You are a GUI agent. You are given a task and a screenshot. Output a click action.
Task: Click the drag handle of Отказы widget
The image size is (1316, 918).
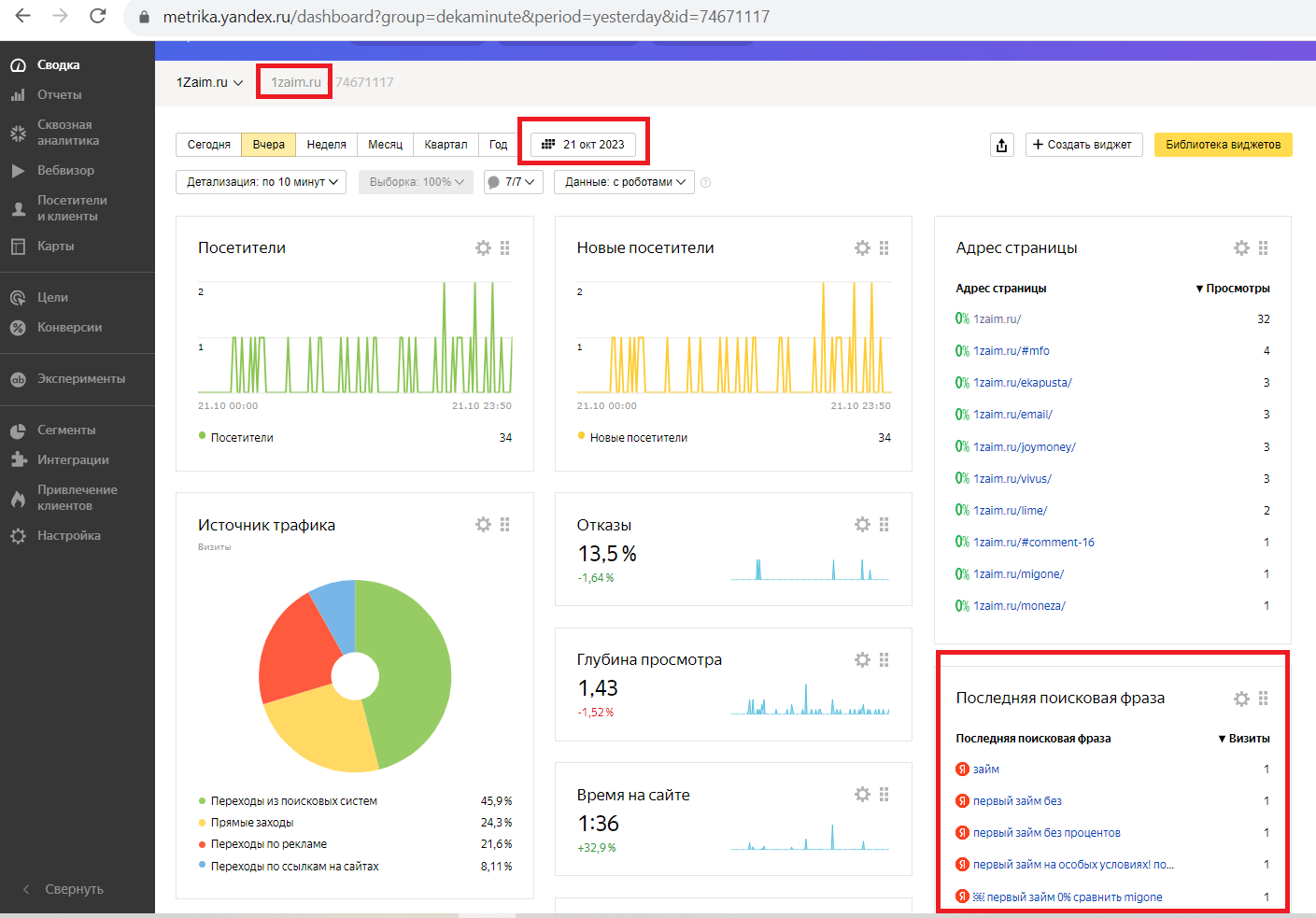click(x=884, y=525)
